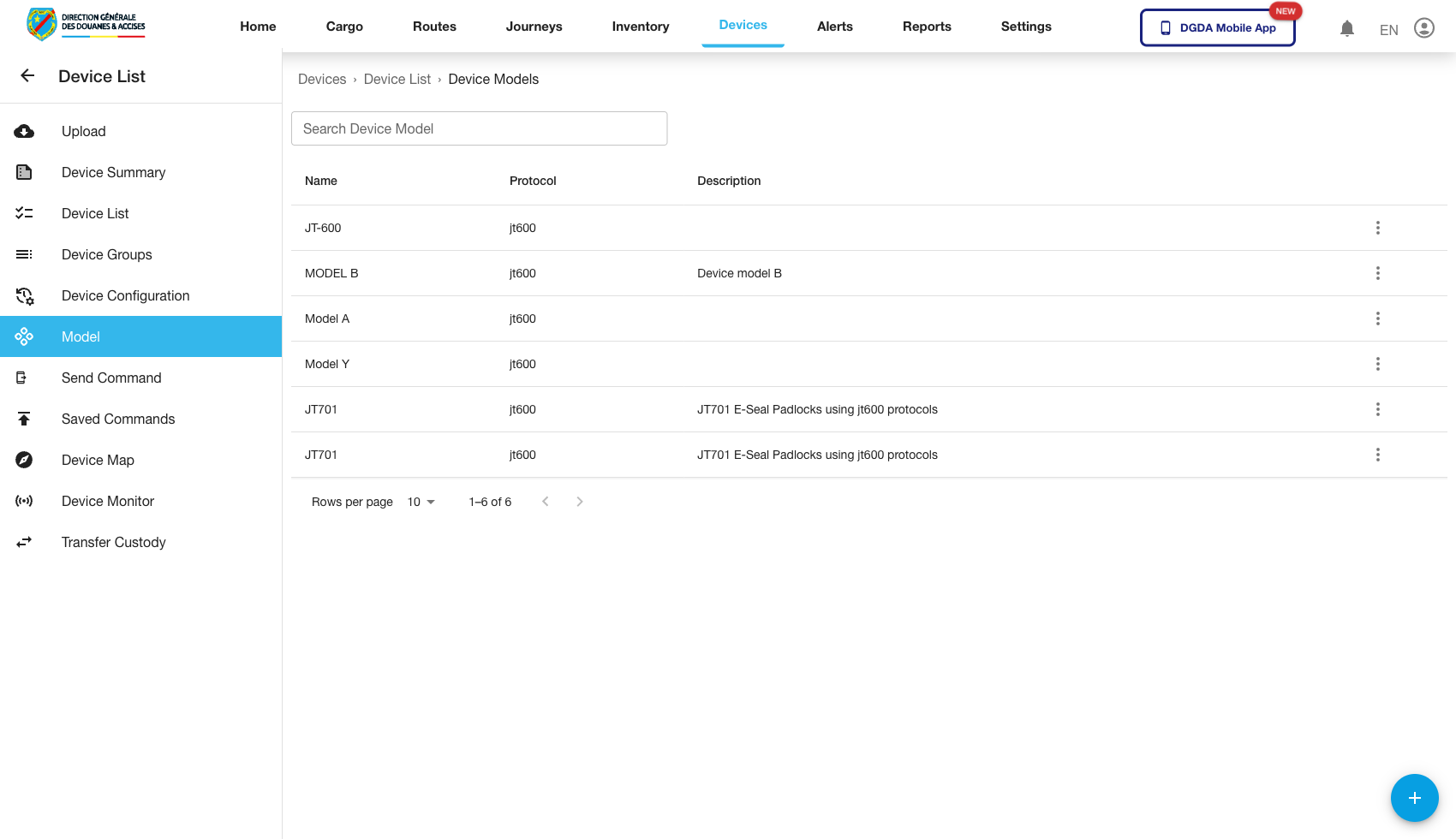Click the back arrow beside Device List

coord(27,76)
